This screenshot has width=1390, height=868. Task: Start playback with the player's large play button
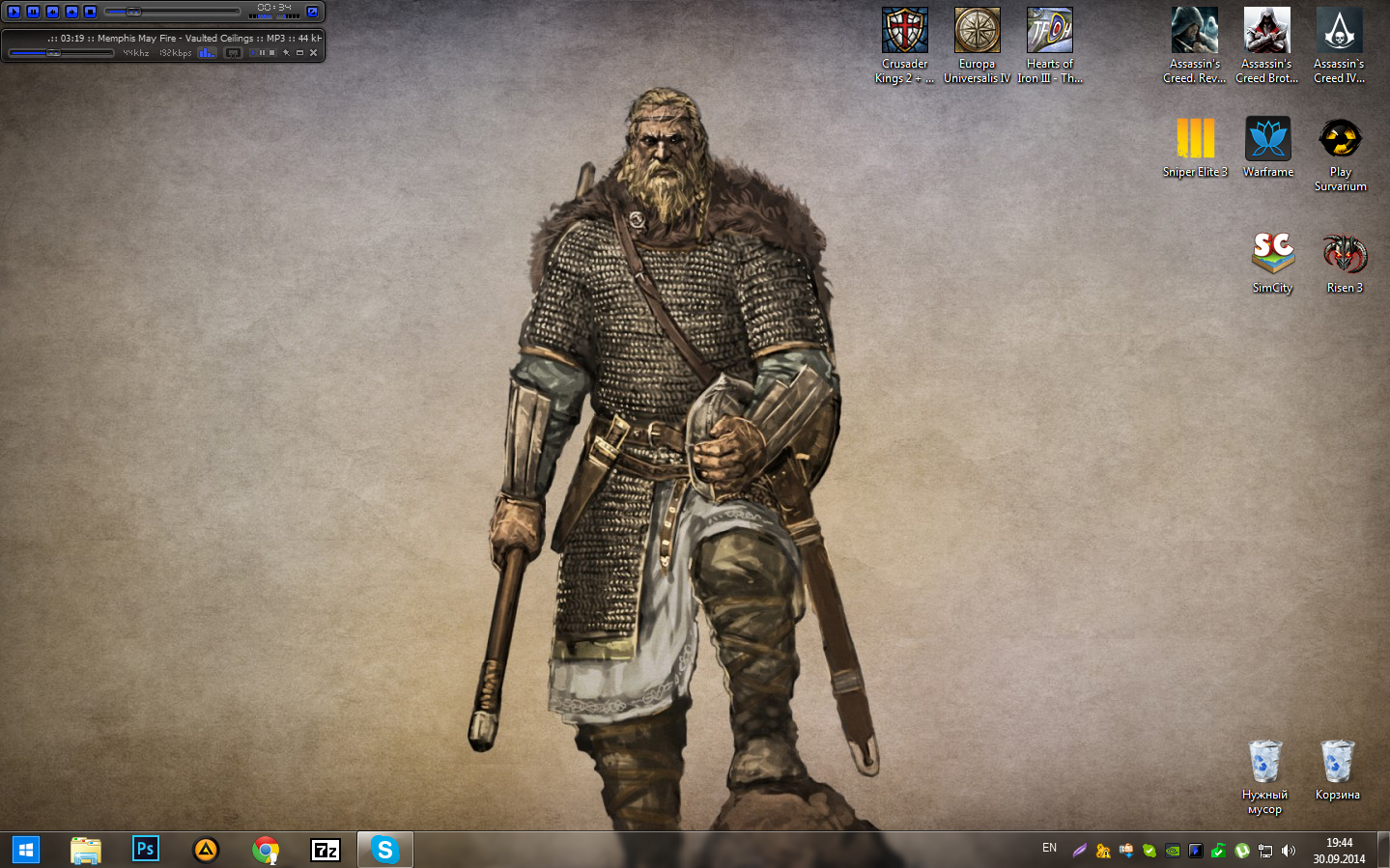[x=14, y=12]
